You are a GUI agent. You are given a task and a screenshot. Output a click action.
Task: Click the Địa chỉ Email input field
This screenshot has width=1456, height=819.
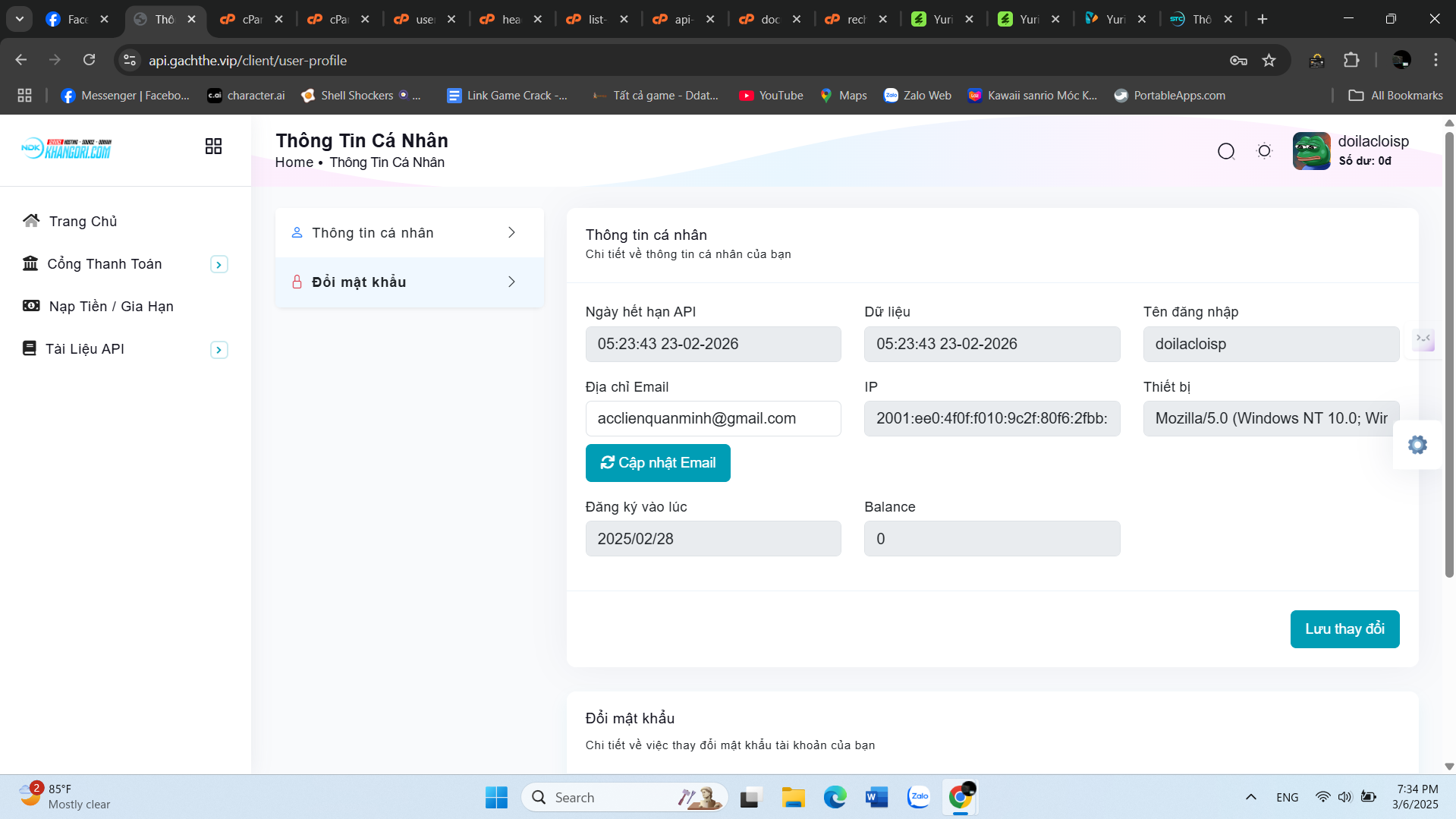click(712, 419)
